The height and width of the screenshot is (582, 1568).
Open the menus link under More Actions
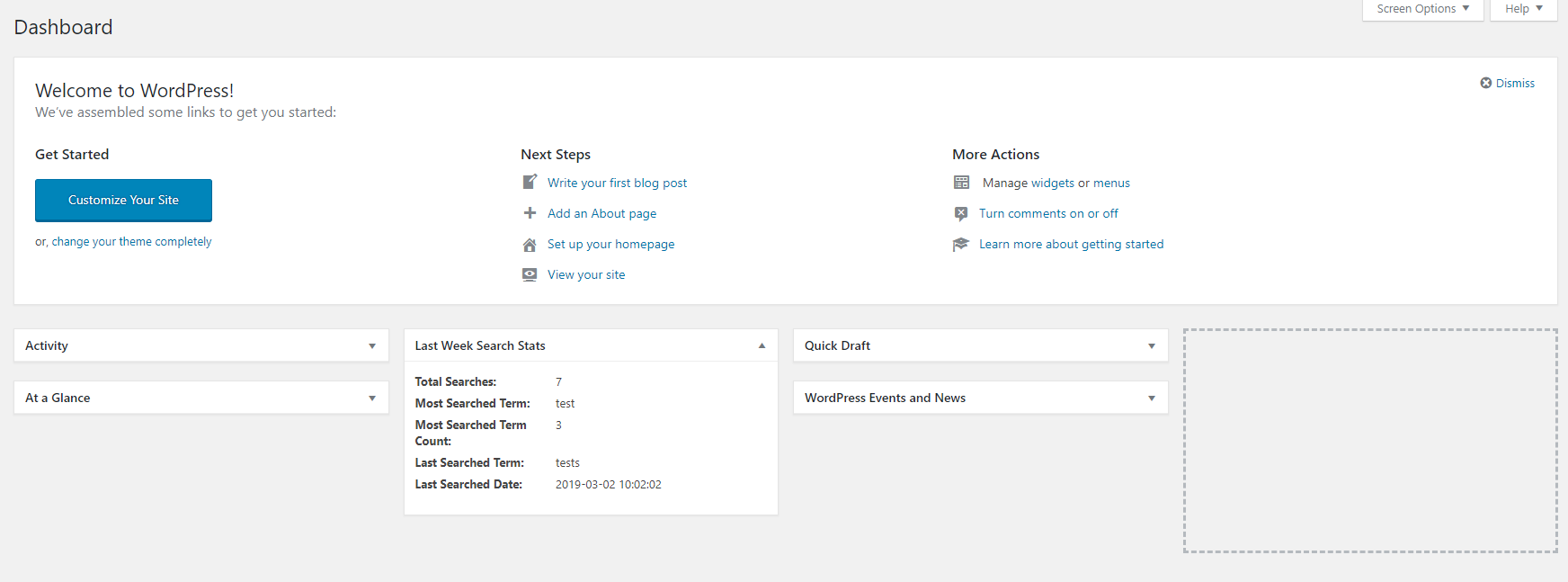point(1111,183)
